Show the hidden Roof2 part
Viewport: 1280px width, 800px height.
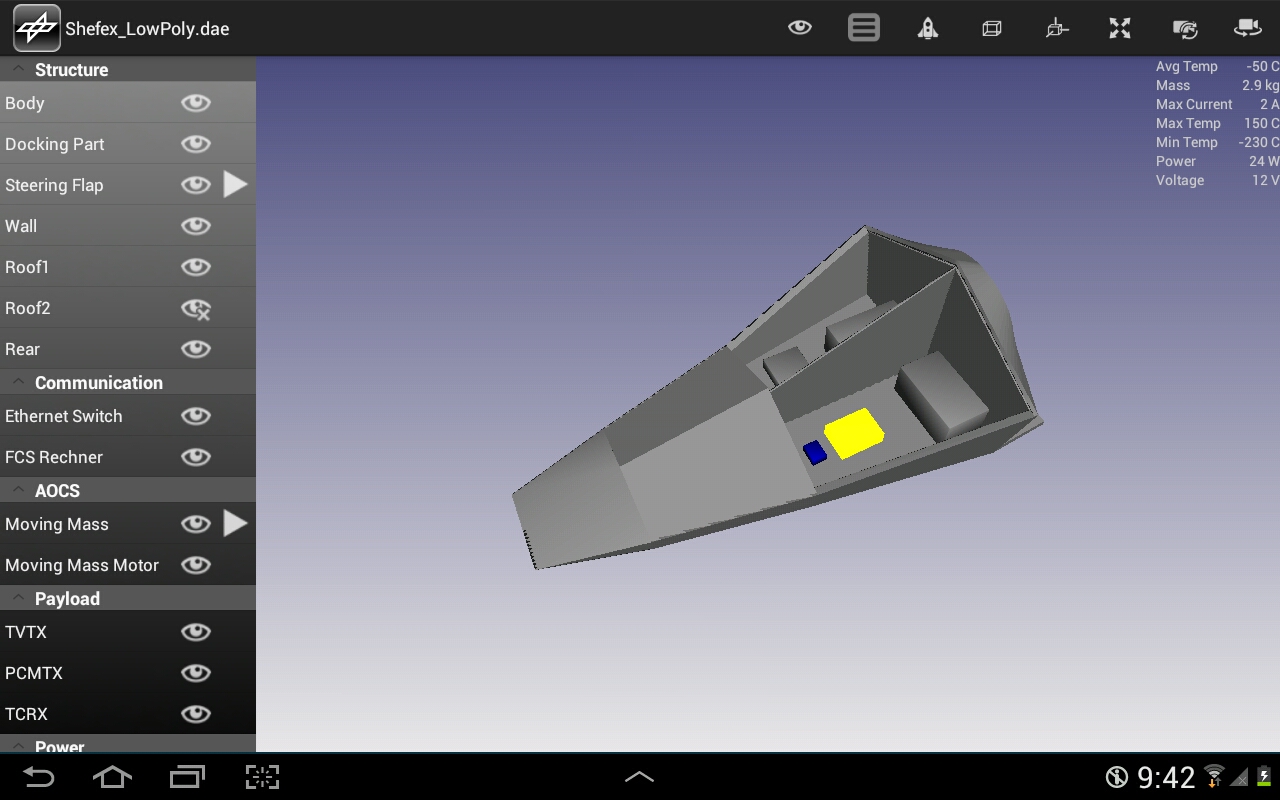(x=196, y=309)
